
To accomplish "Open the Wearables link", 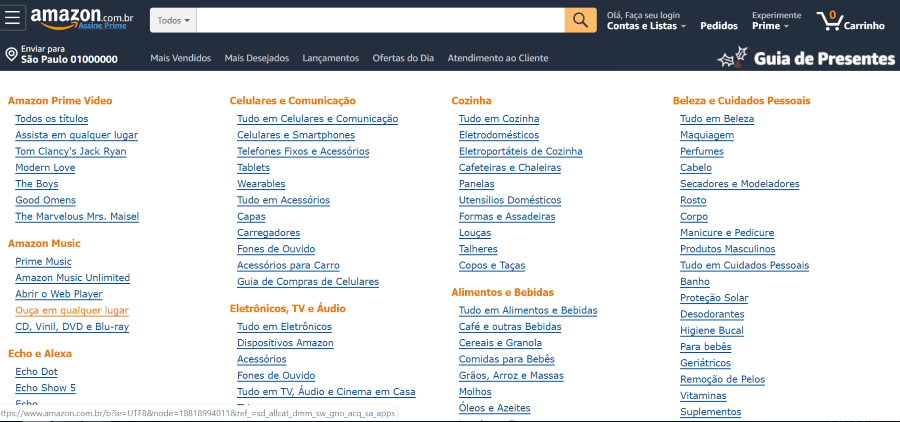I will (261, 184).
